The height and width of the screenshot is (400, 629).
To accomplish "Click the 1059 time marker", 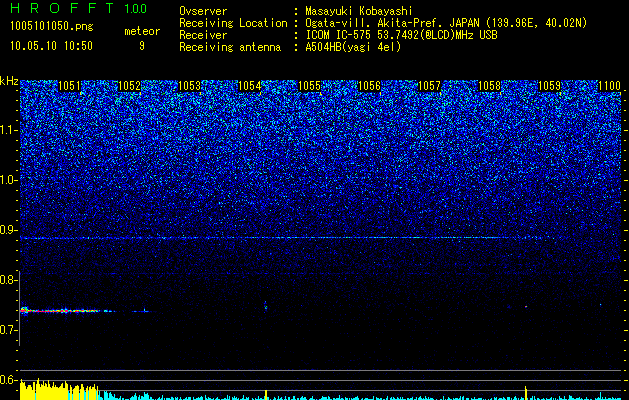I will (549, 86).
